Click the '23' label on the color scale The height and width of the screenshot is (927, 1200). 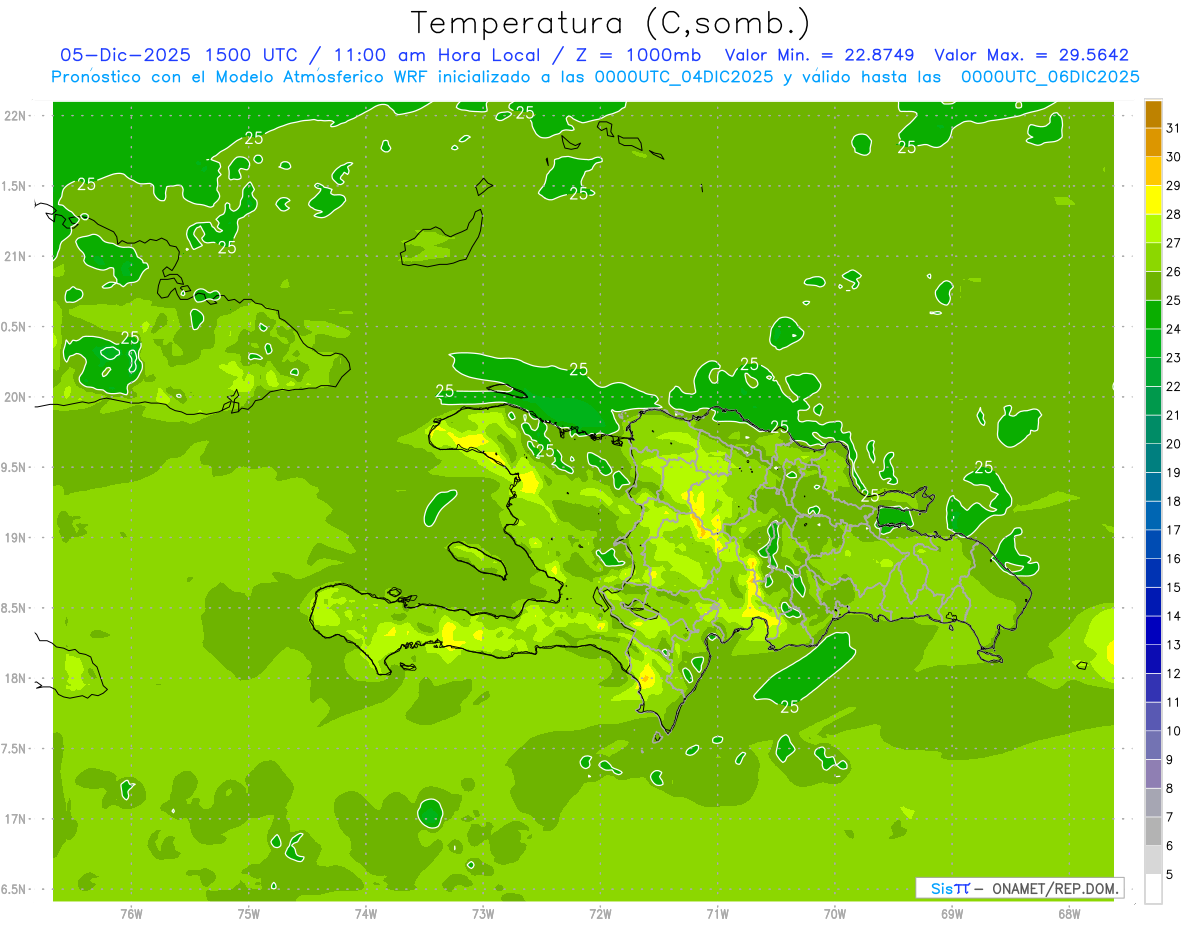tap(1173, 358)
